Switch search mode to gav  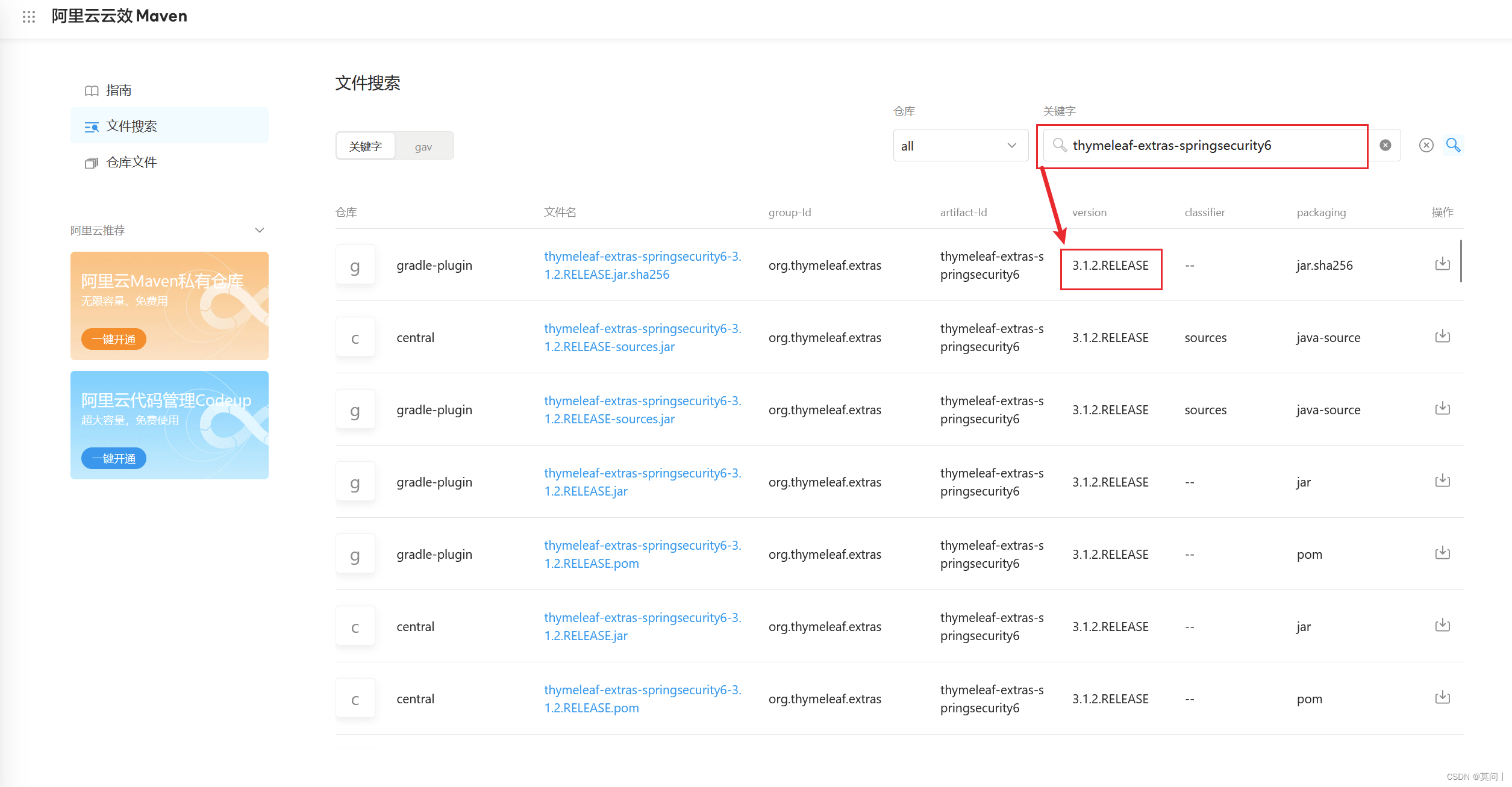(x=423, y=146)
